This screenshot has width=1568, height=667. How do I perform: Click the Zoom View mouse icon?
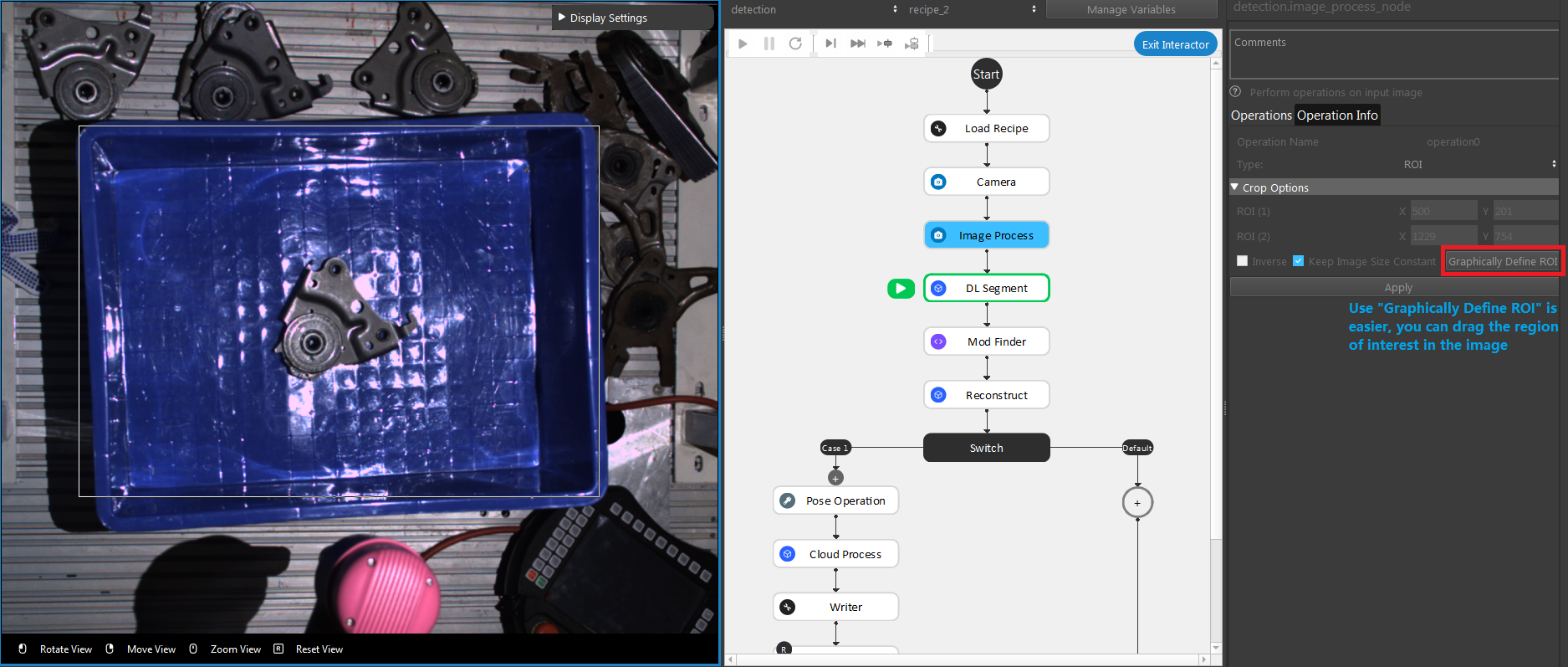pyautogui.click(x=193, y=649)
